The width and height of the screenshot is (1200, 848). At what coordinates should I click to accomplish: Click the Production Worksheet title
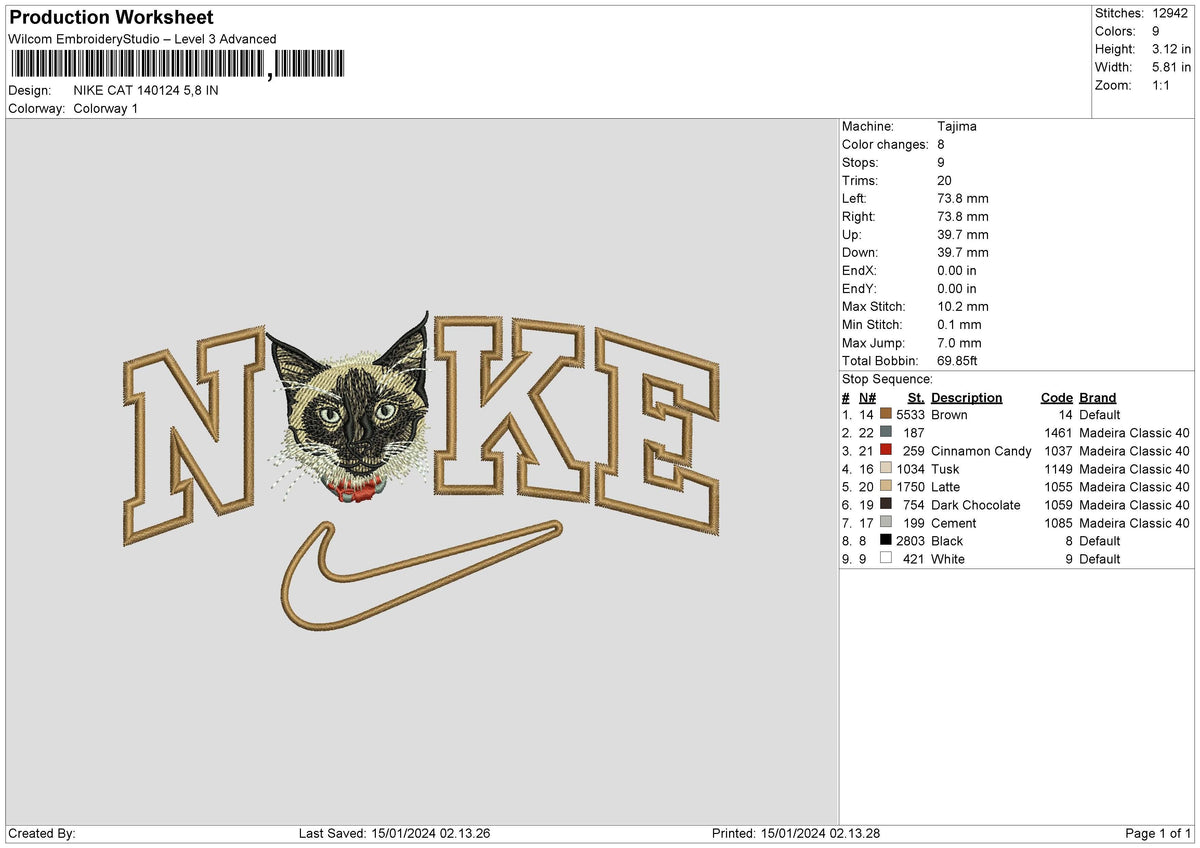coord(111,18)
